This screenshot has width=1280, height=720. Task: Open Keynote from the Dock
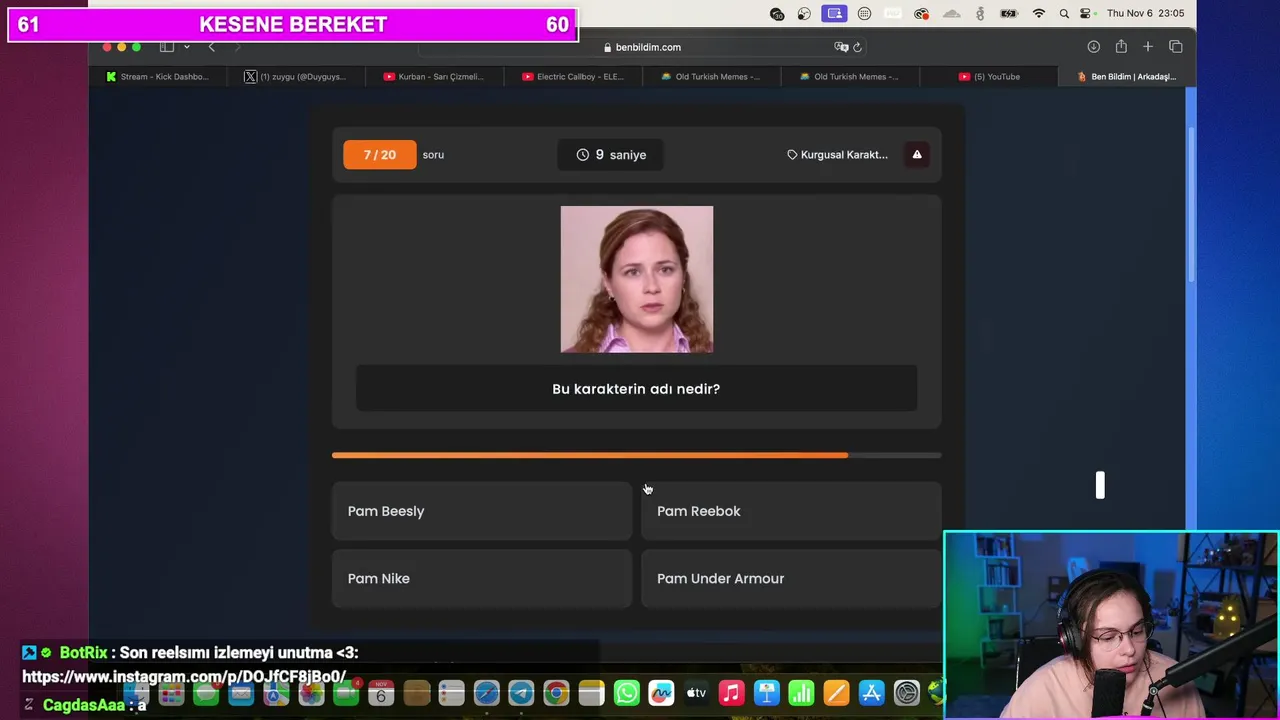(766, 693)
